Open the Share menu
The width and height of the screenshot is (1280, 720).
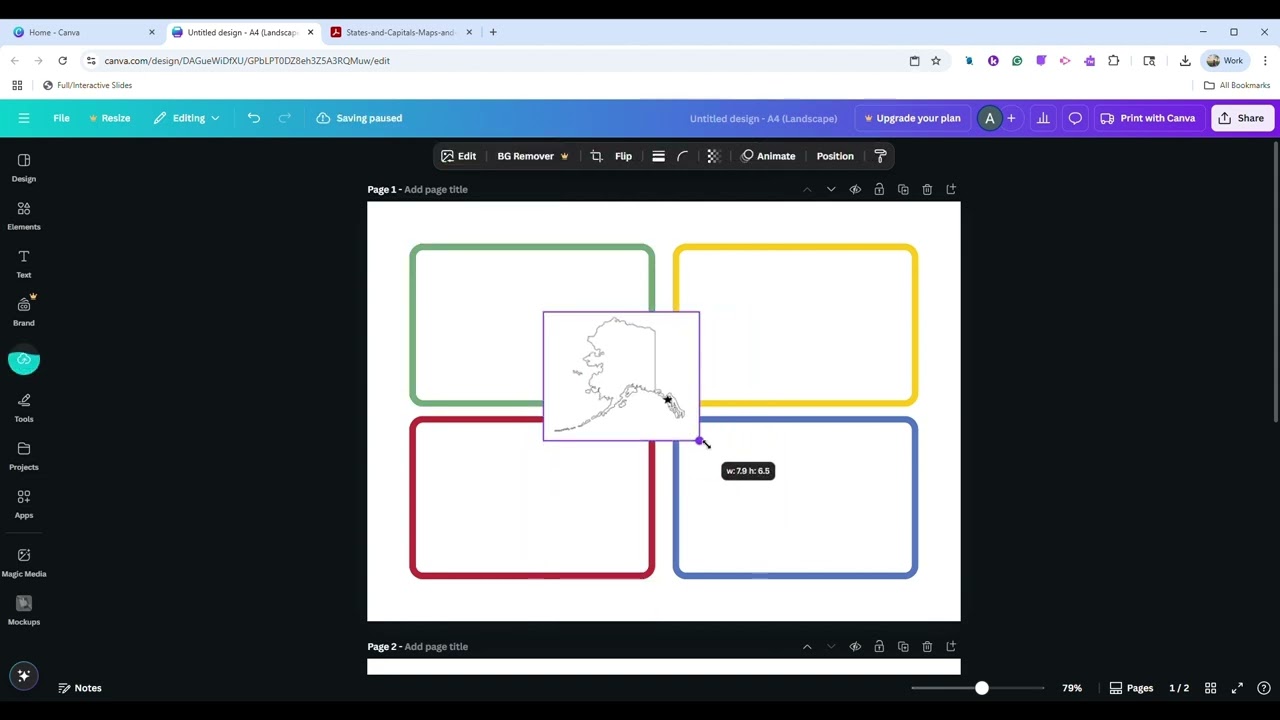click(x=1242, y=118)
